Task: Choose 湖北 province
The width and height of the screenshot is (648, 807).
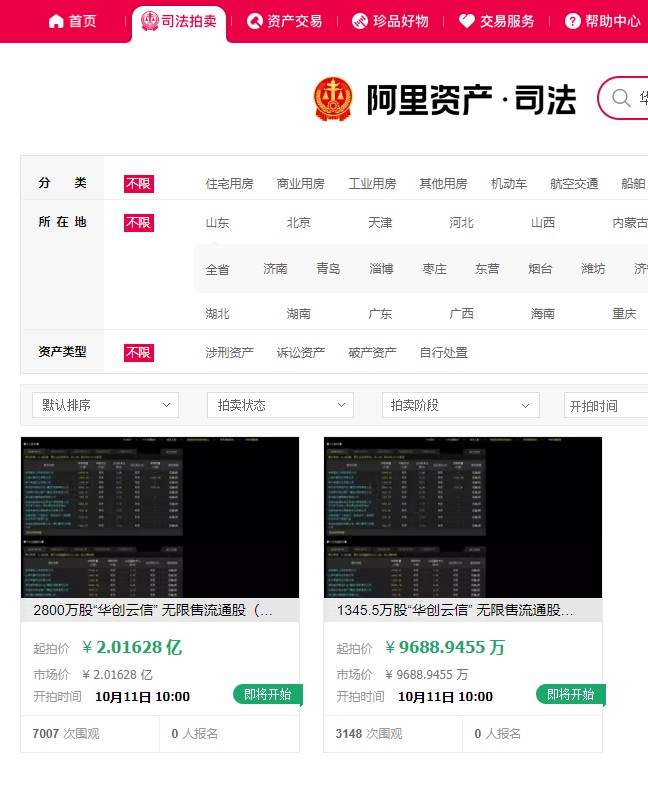Action: 217,313
